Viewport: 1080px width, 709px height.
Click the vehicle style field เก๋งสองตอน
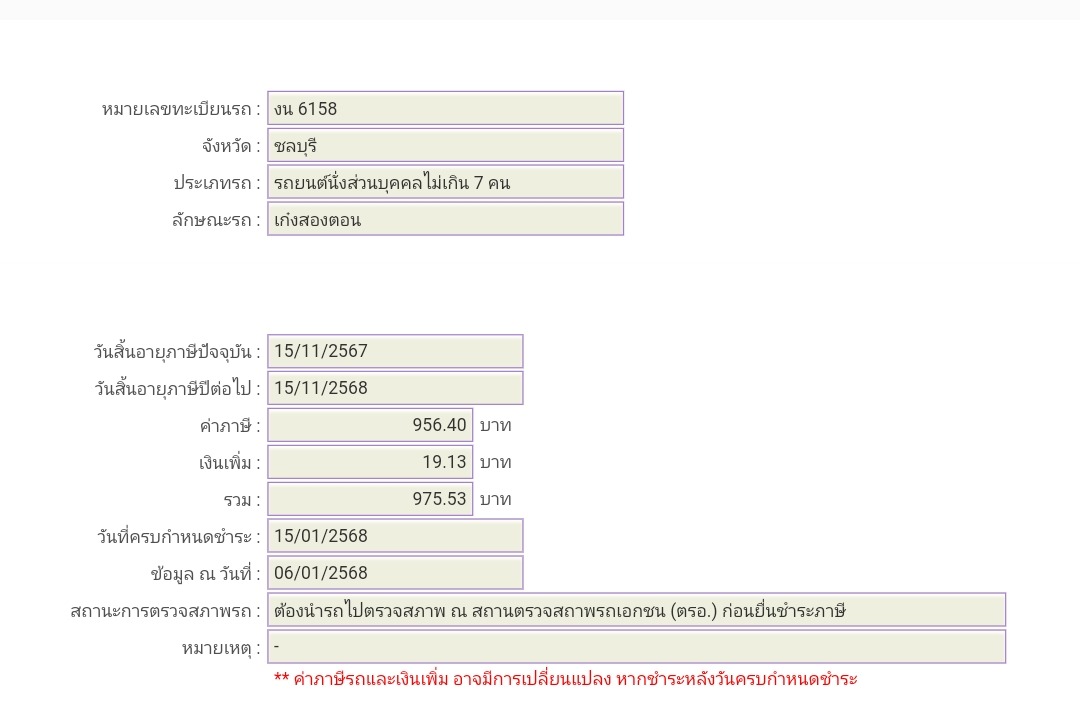coord(446,219)
